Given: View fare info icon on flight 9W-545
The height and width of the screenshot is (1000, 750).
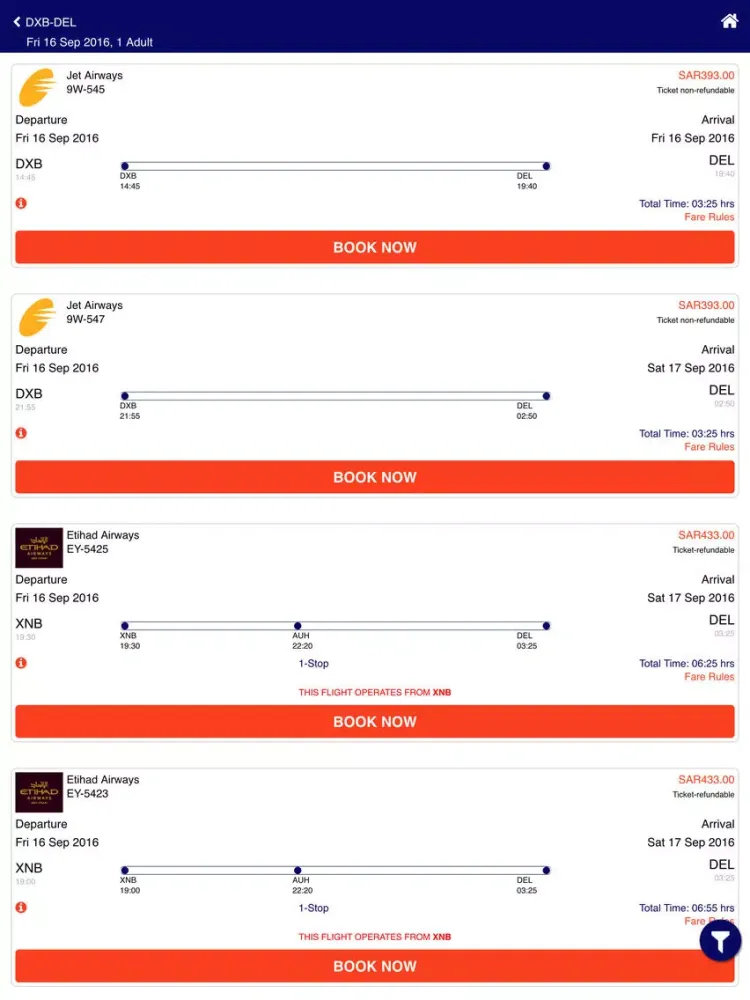Looking at the screenshot, I should click(21, 202).
